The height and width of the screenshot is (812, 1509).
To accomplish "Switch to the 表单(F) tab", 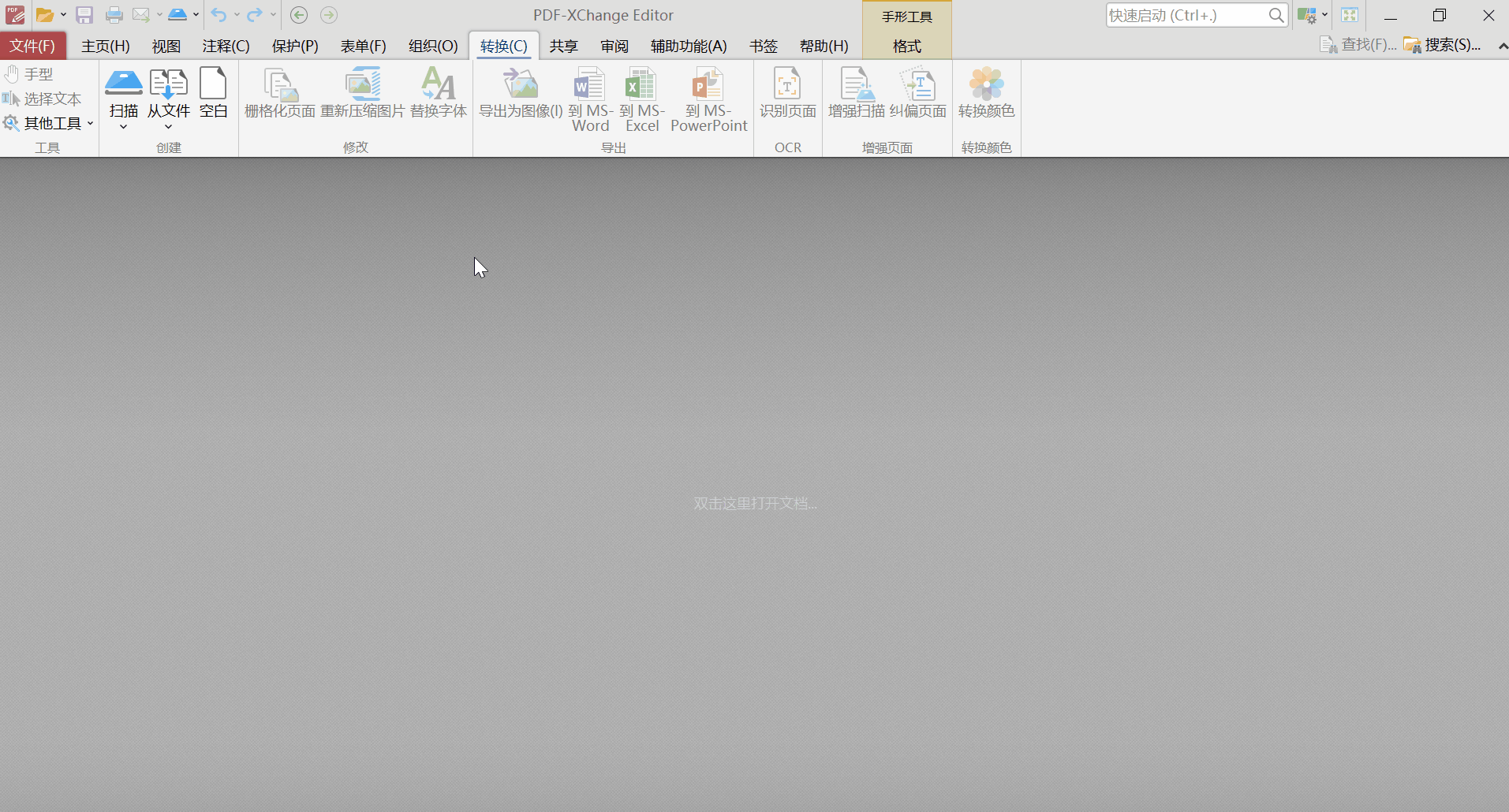I will [x=364, y=46].
